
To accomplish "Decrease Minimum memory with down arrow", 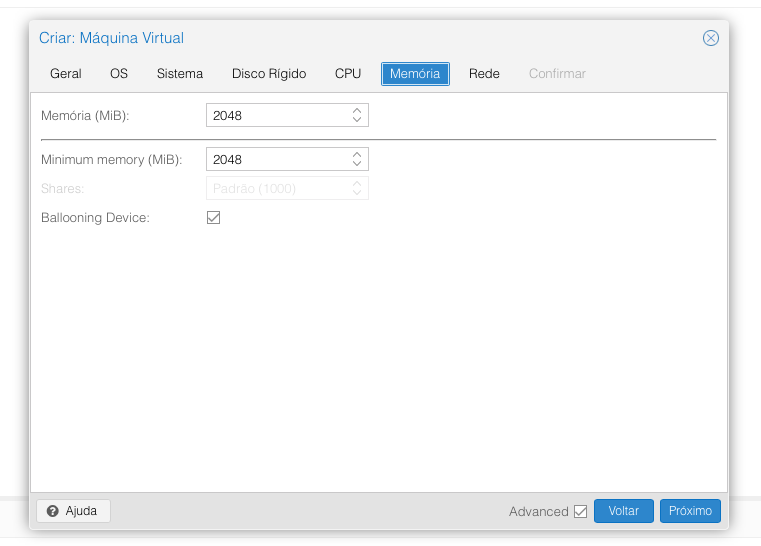I will click(357, 165).
